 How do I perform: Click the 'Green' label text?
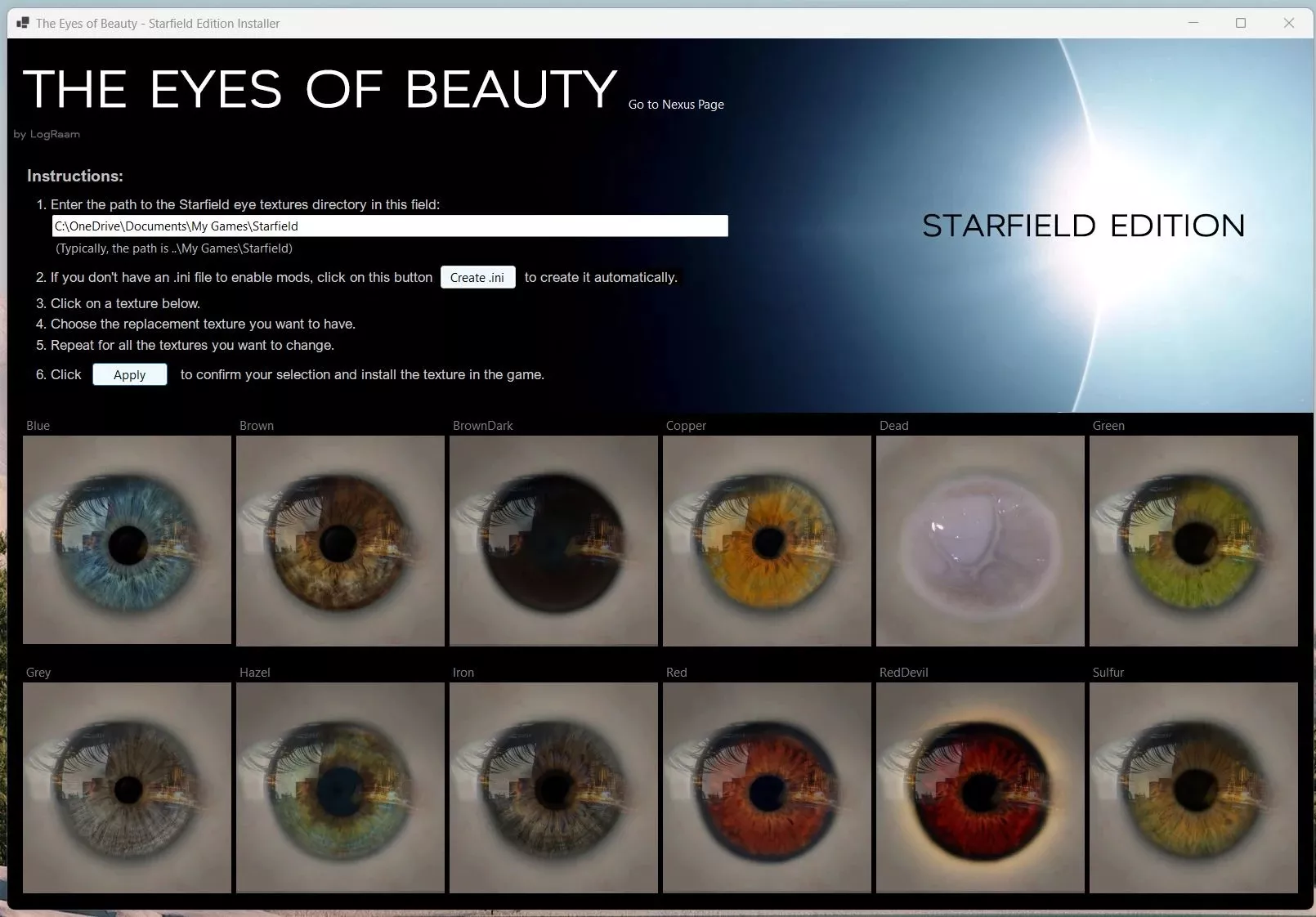[1108, 426]
